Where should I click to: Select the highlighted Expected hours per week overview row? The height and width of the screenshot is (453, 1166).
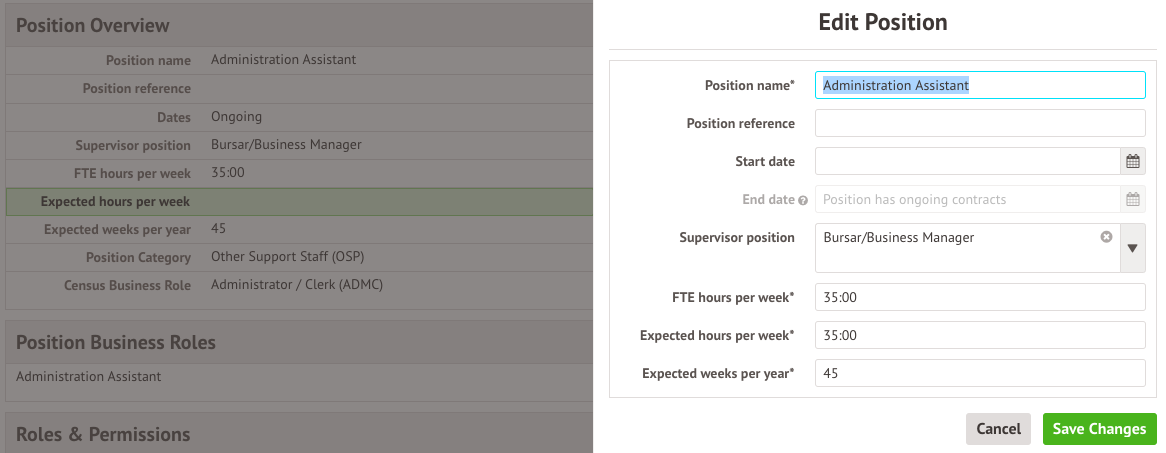[299, 201]
